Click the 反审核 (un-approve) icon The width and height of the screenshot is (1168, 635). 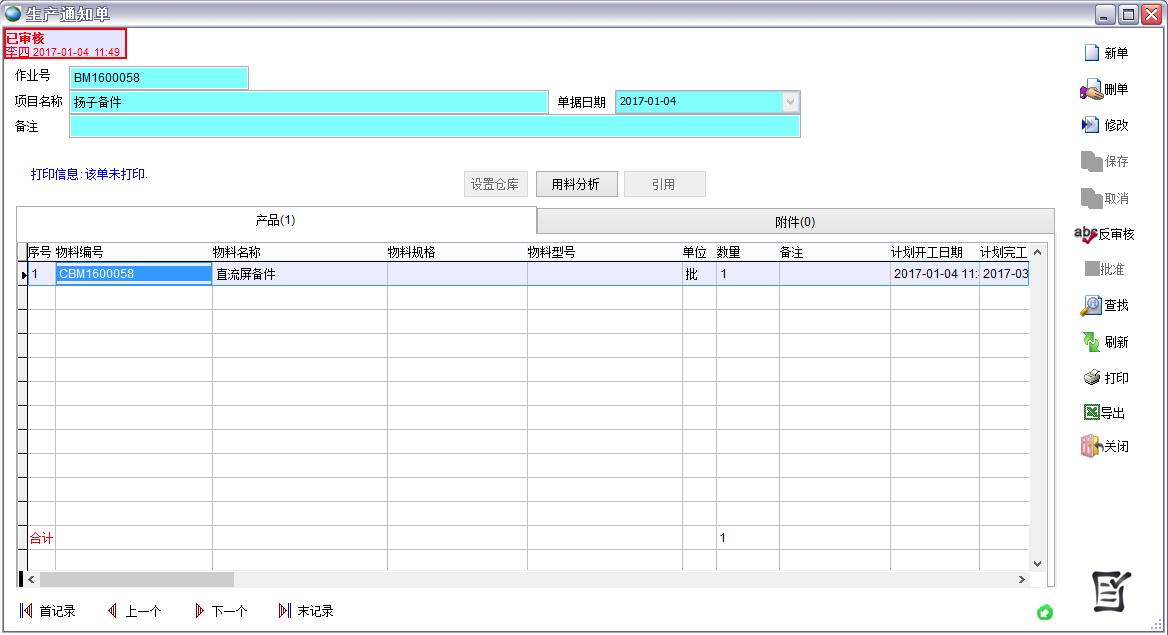tap(1085, 234)
